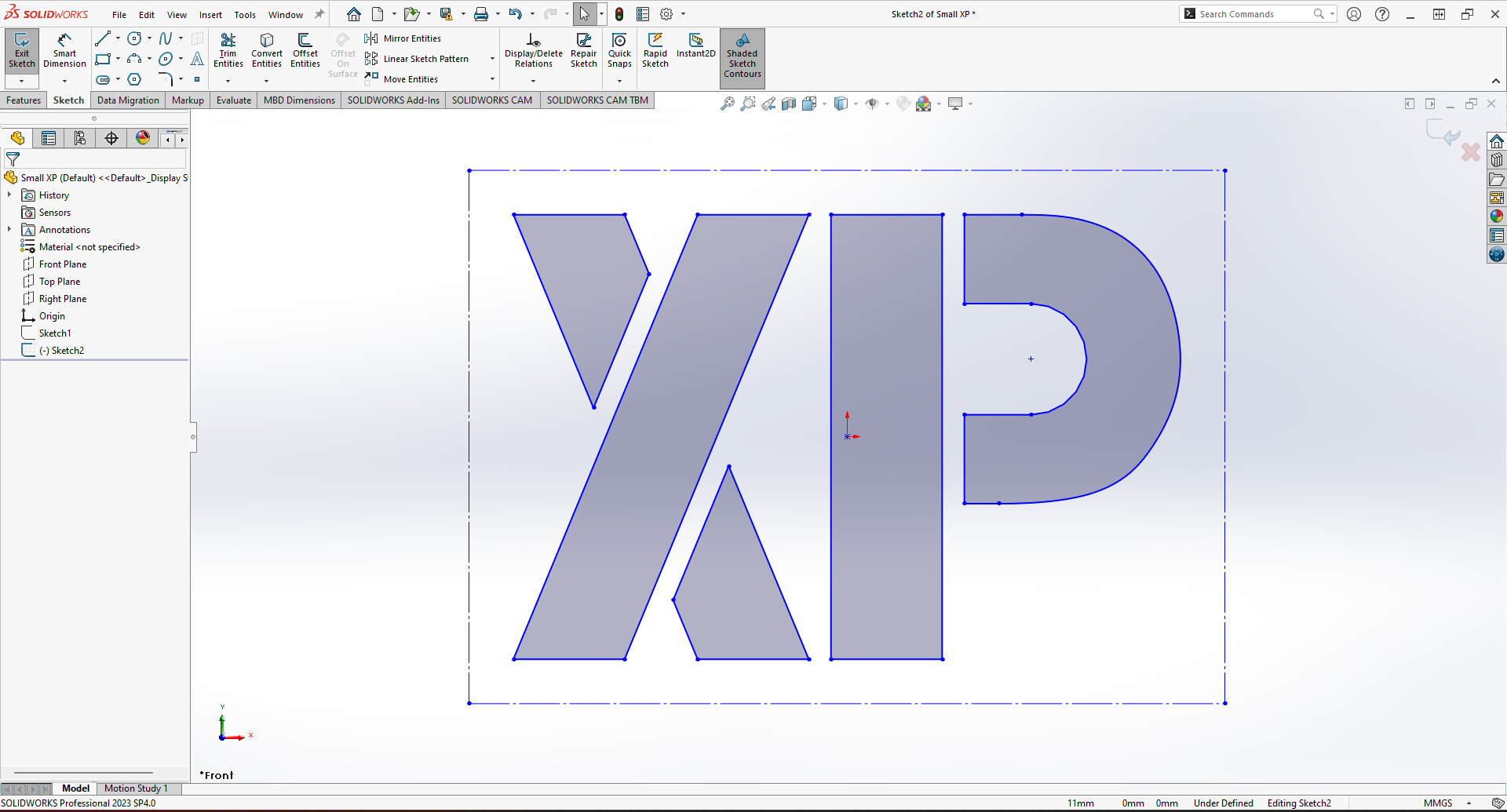
Task: Click Offset Entities
Action: [305, 51]
